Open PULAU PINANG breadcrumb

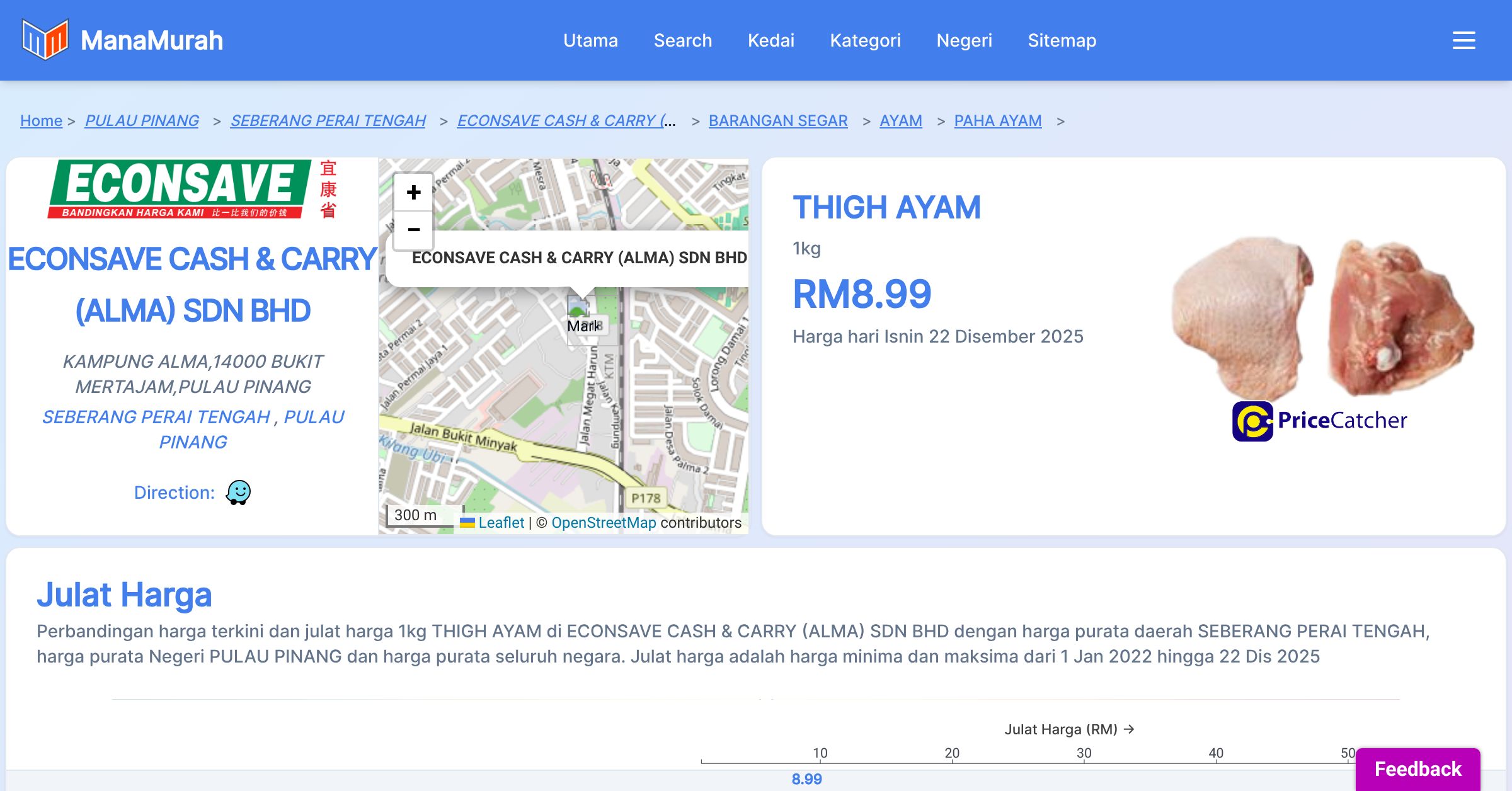click(142, 120)
